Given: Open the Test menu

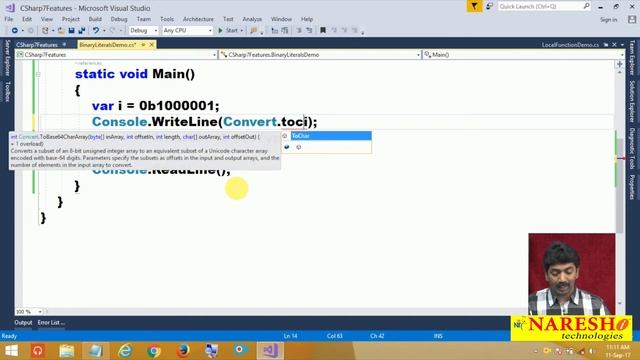Looking at the screenshot, I should click(228, 19).
